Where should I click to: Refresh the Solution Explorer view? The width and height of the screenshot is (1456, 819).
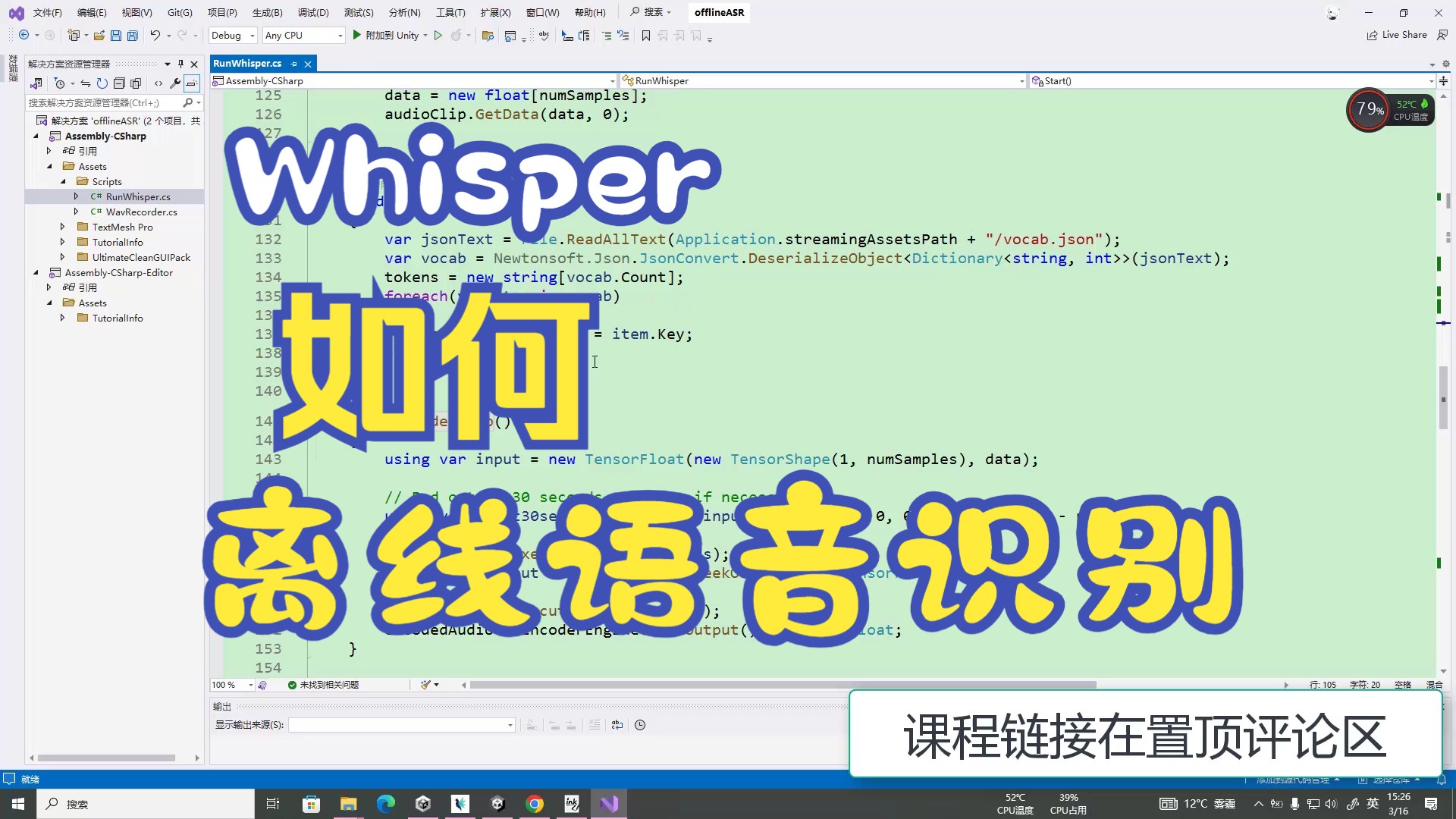pos(102,83)
